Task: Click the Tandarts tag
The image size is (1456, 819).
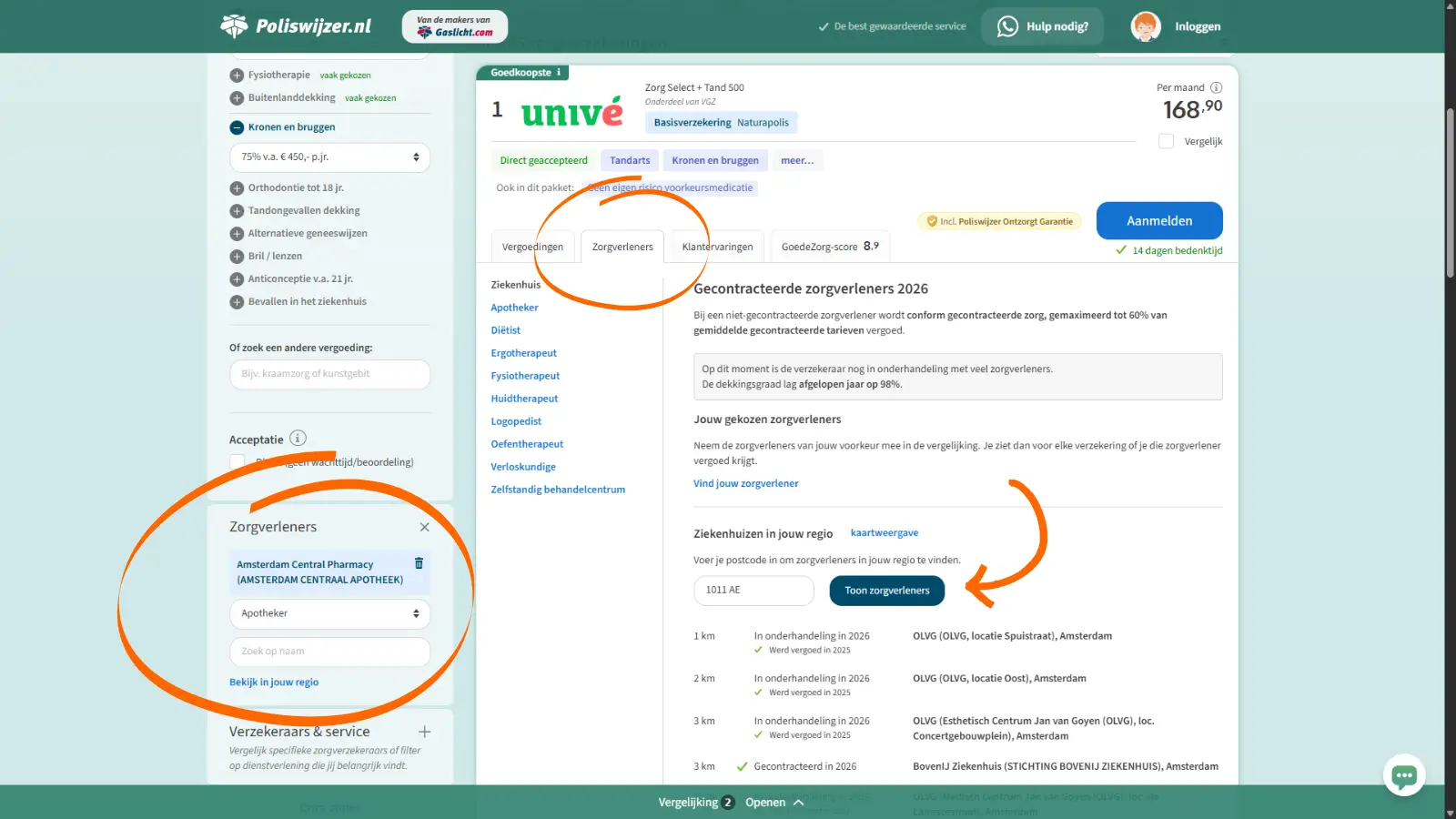Action: (630, 161)
